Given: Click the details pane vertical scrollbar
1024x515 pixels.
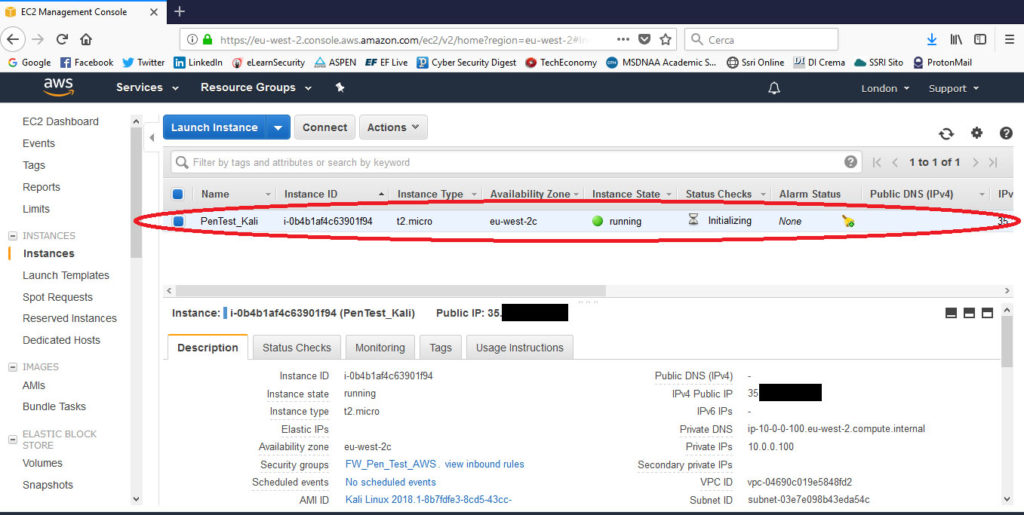Looking at the screenshot, I should (x=1006, y=341).
